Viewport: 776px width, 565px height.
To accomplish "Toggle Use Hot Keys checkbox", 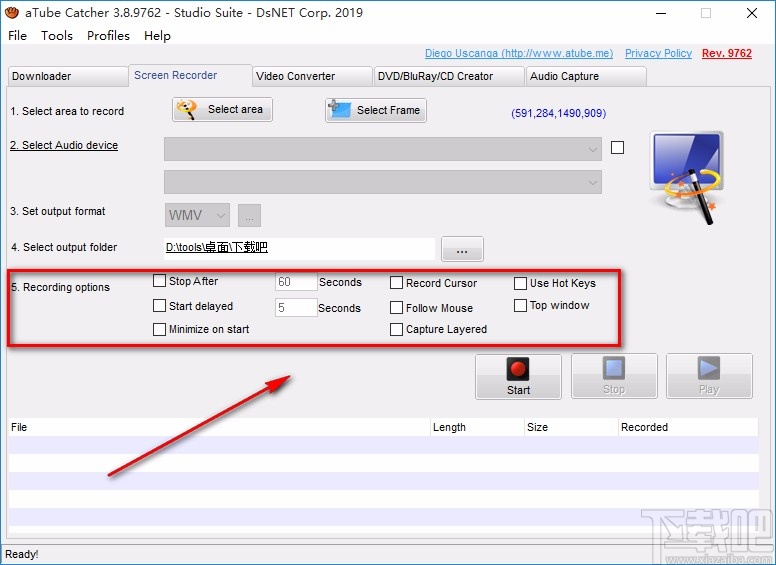I will (x=520, y=283).
